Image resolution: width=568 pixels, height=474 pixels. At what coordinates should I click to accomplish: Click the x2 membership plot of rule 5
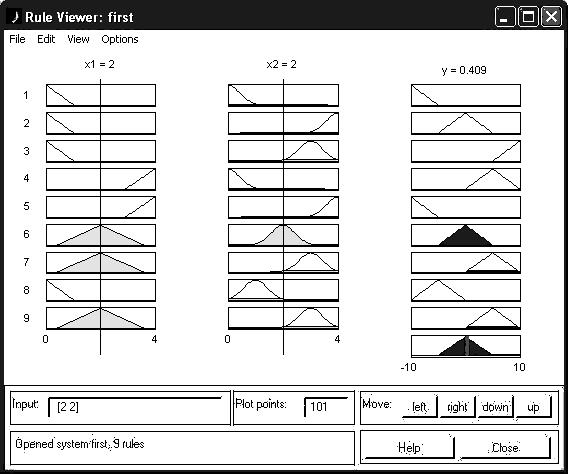[x=283, y=207]
